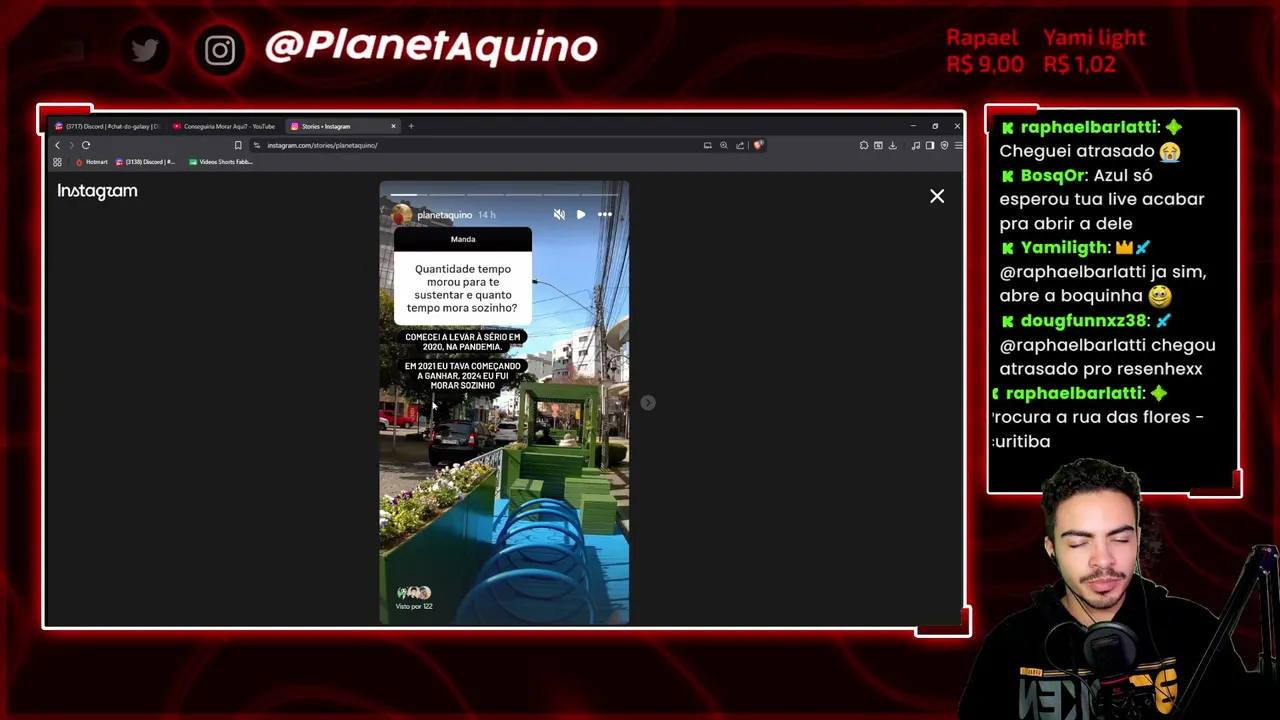Viewport: 1280px width, 720px height.
Task: Close the 'Stories • Instagram' tab
Action: (393, 126)
